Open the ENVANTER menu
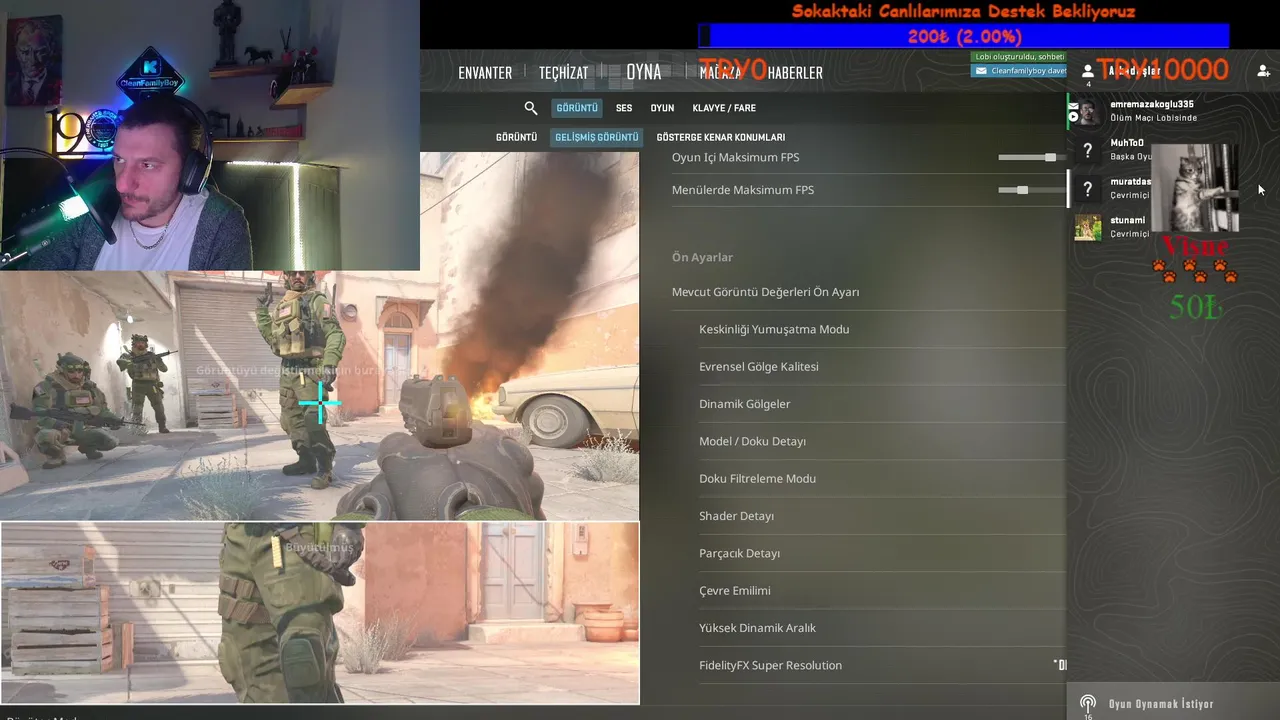Image resolution: width=1280 pixels, height=720 pixels. (x=485, y=72)
